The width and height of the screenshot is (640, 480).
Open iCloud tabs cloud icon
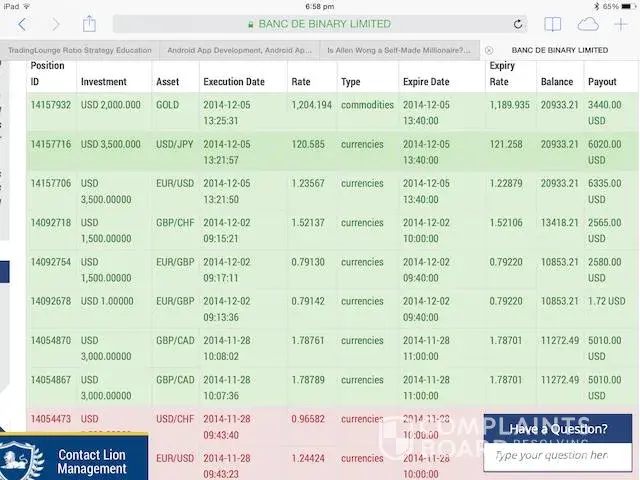click(588, 24)
